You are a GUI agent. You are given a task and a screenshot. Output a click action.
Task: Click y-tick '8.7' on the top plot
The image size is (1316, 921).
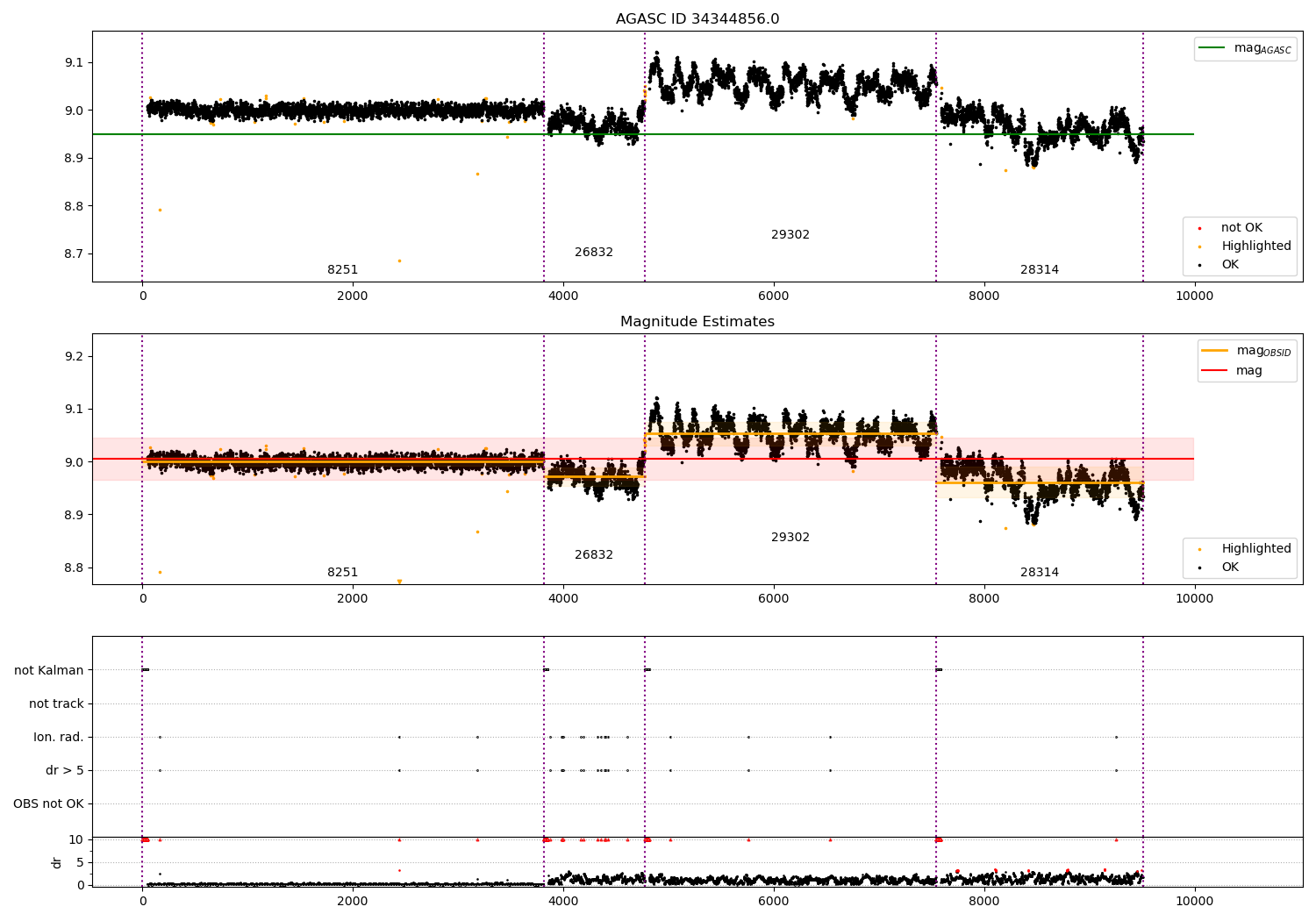click(74, 254)
